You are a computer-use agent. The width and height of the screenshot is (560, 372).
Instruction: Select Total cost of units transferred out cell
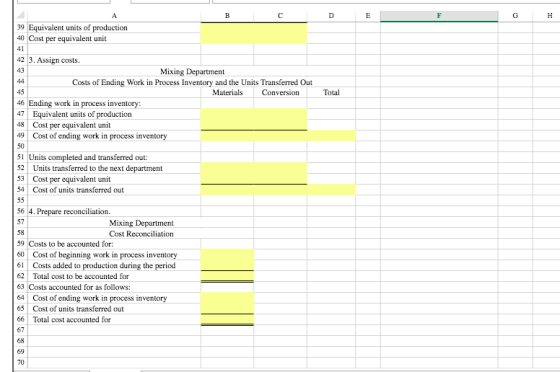331,190
